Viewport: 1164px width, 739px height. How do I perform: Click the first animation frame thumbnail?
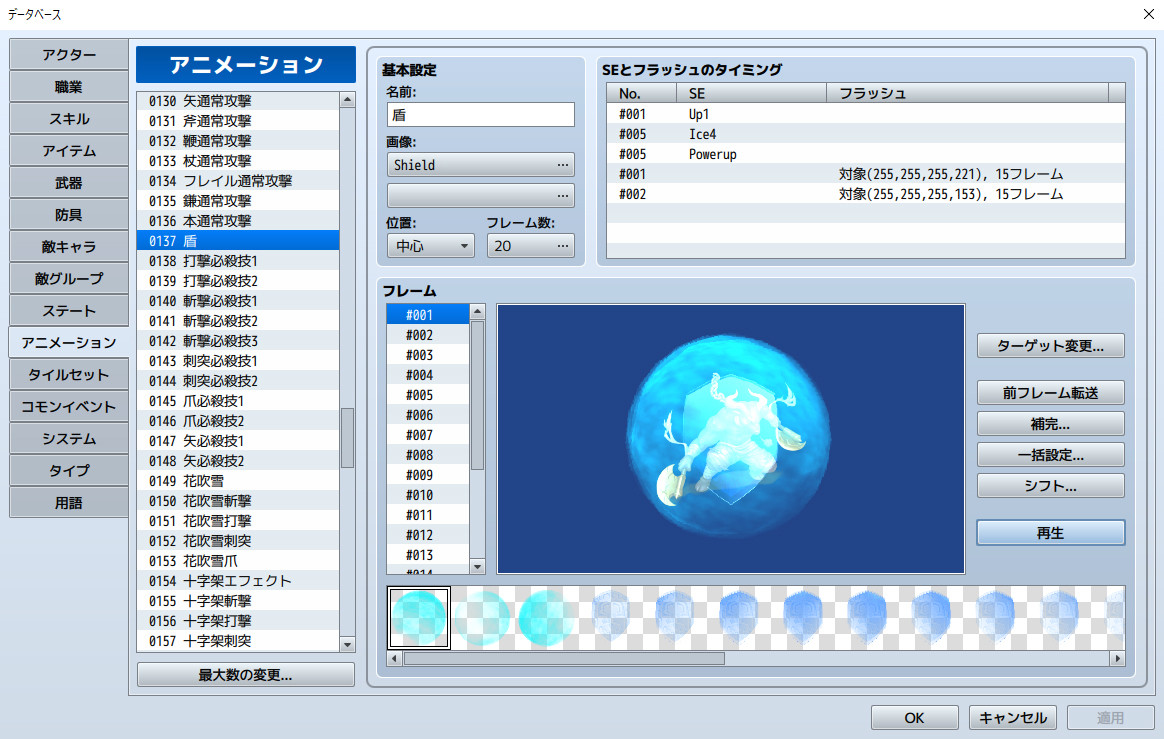(x=418, y=617)
